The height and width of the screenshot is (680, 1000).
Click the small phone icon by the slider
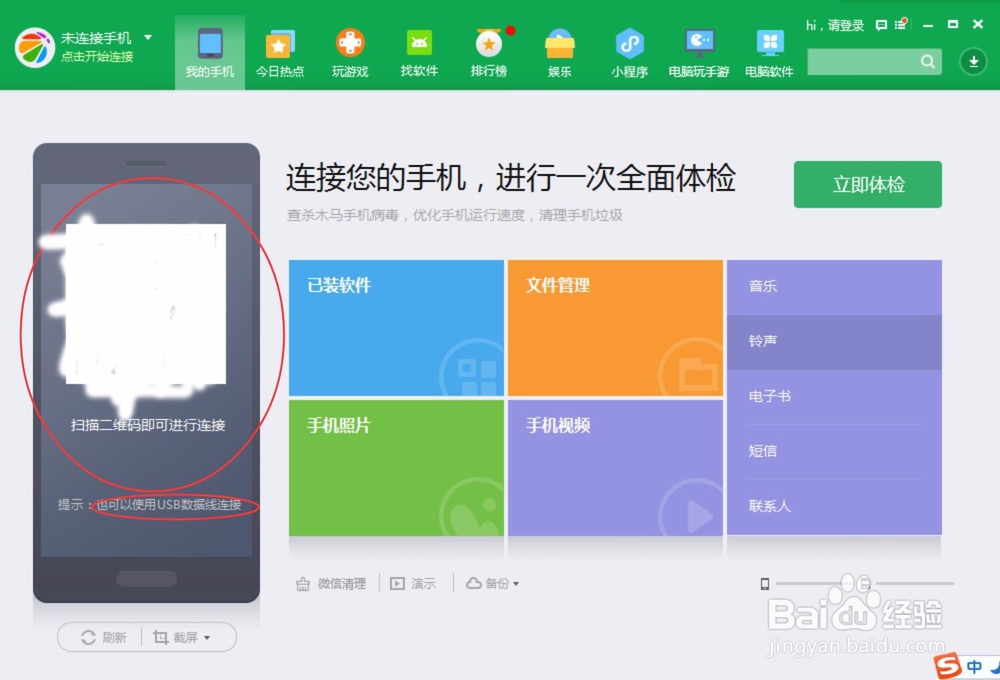[x=765, y=584]
